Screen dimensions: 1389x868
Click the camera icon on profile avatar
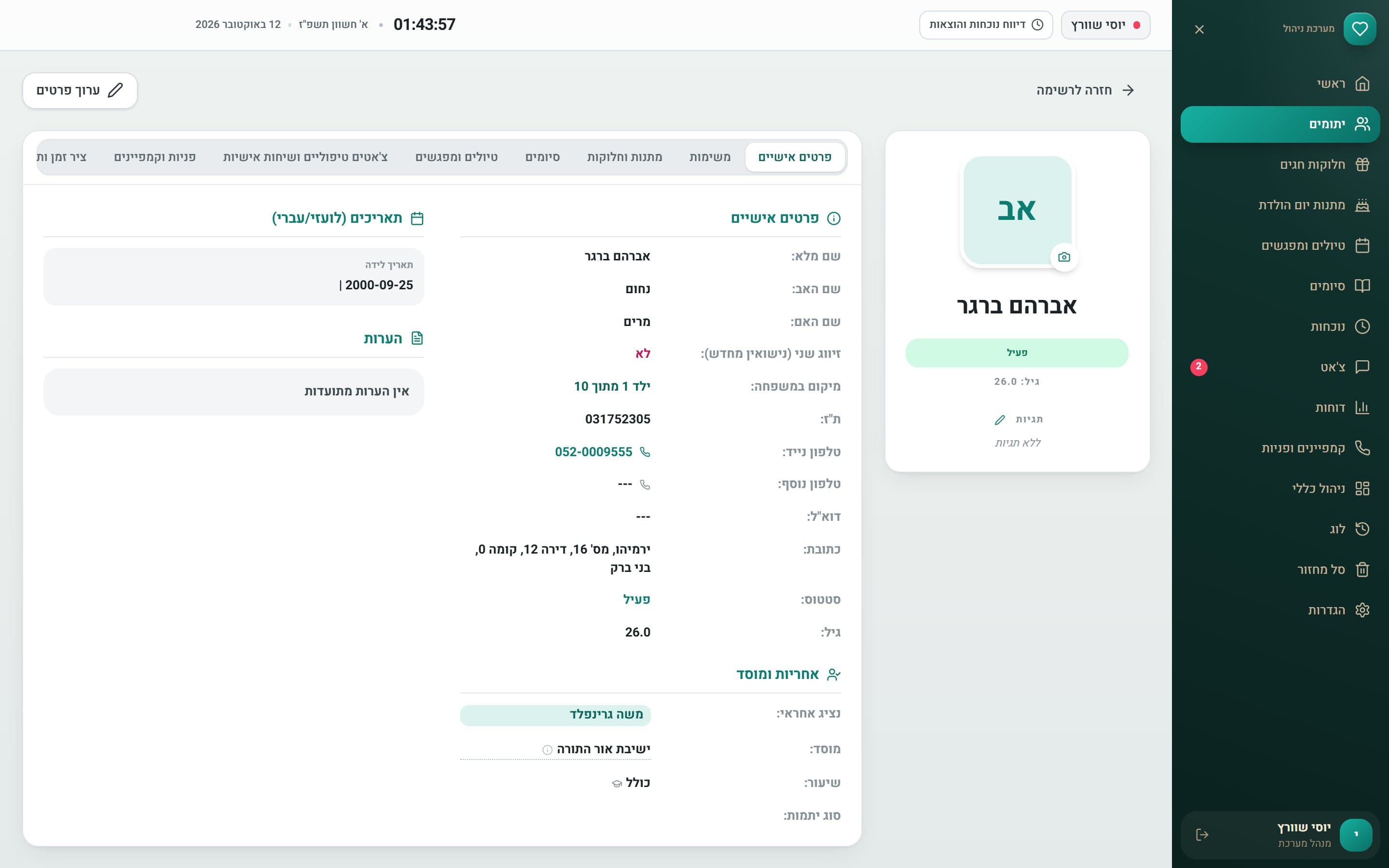1064,257
